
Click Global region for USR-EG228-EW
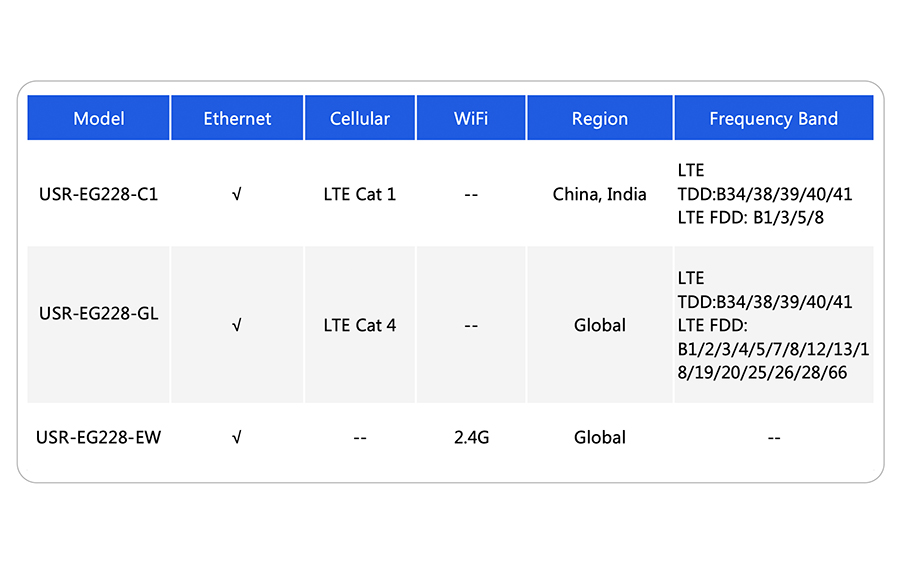pos(600,437)
